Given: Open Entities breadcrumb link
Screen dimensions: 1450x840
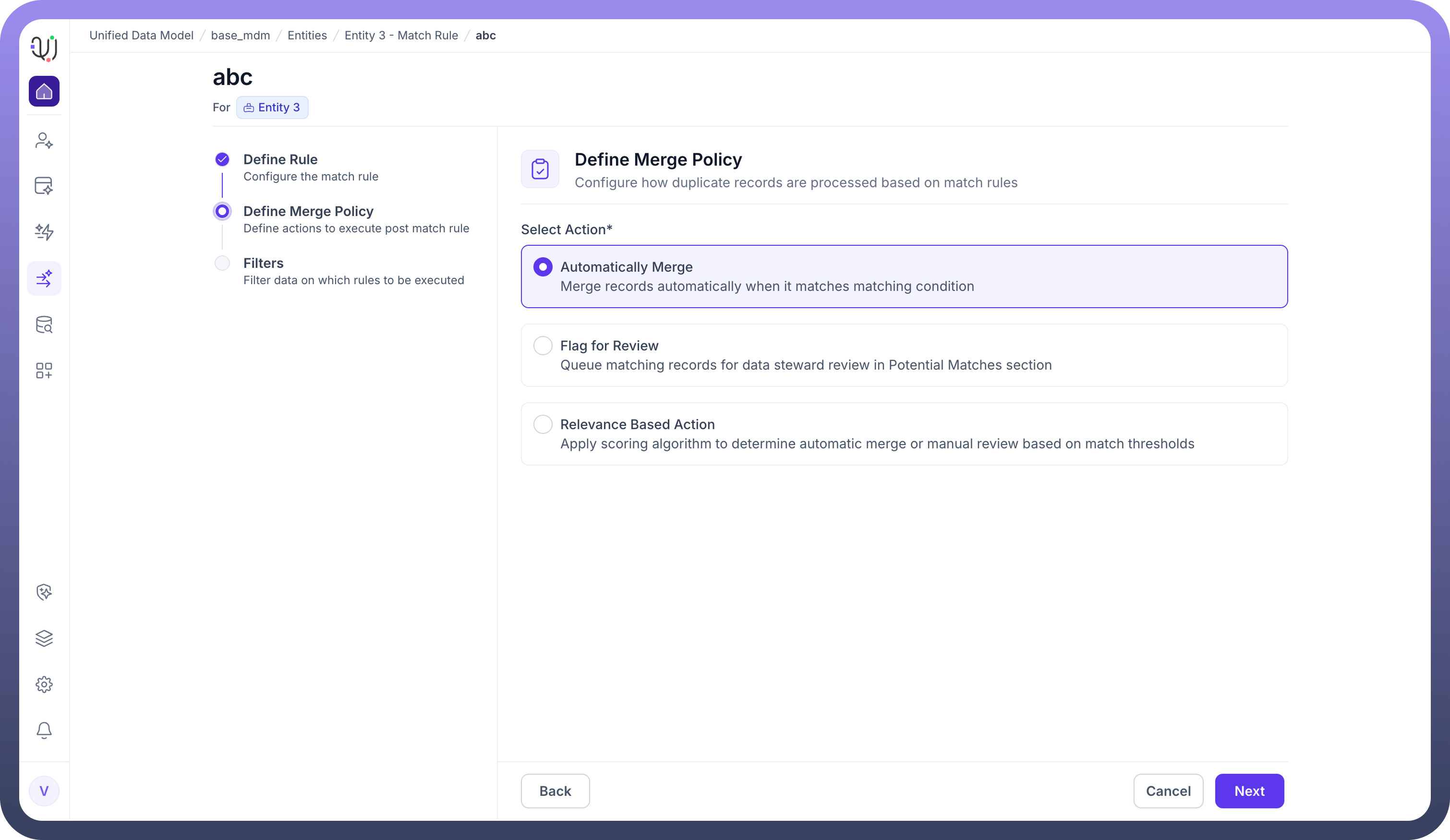Looking at the screenshot, I should point(307,36).
